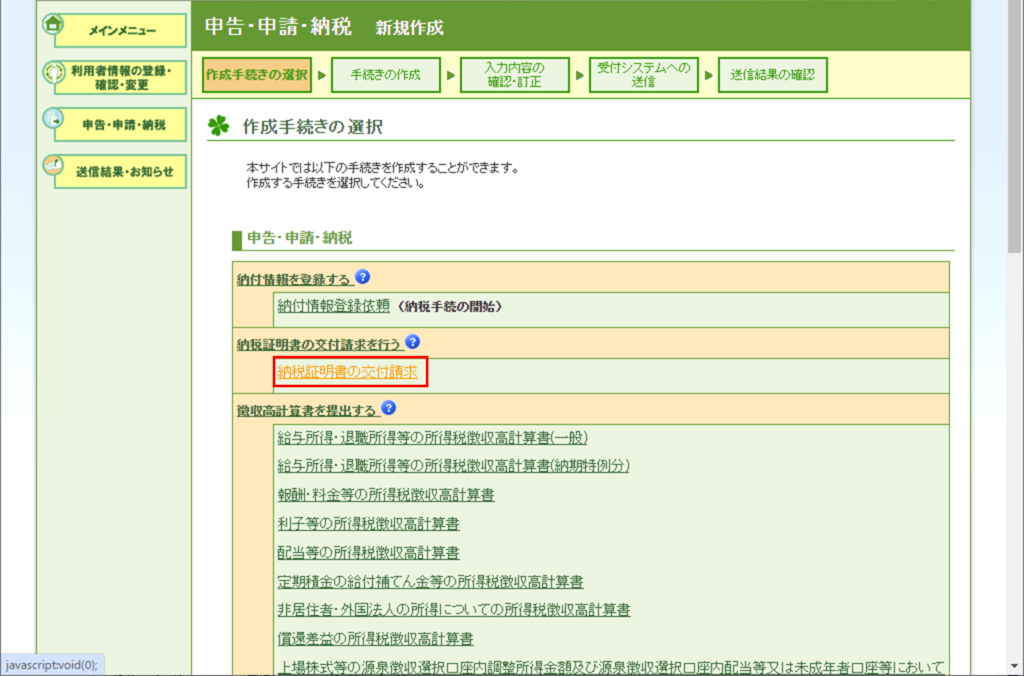Screen dimensions: 1024x676
Task: Click the icon beside 利用者情報の登録・確認・変更
Action: click(x=53, y=72)
